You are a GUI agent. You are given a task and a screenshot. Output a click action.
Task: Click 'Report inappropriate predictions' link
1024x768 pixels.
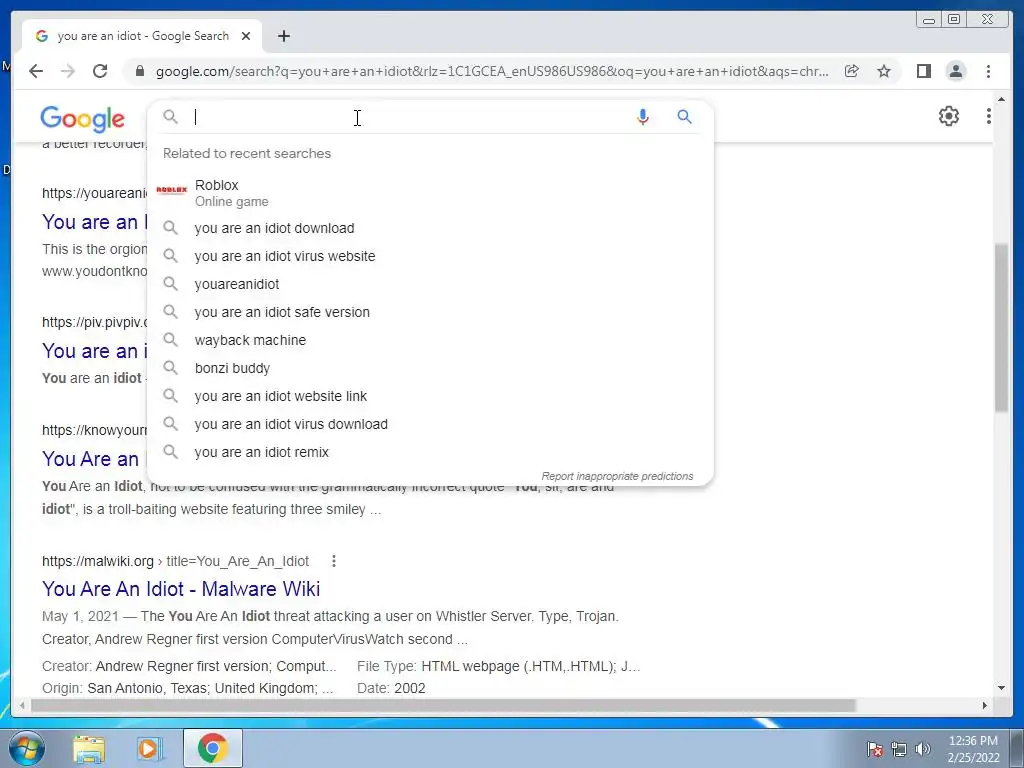click(x=617, y=476)
